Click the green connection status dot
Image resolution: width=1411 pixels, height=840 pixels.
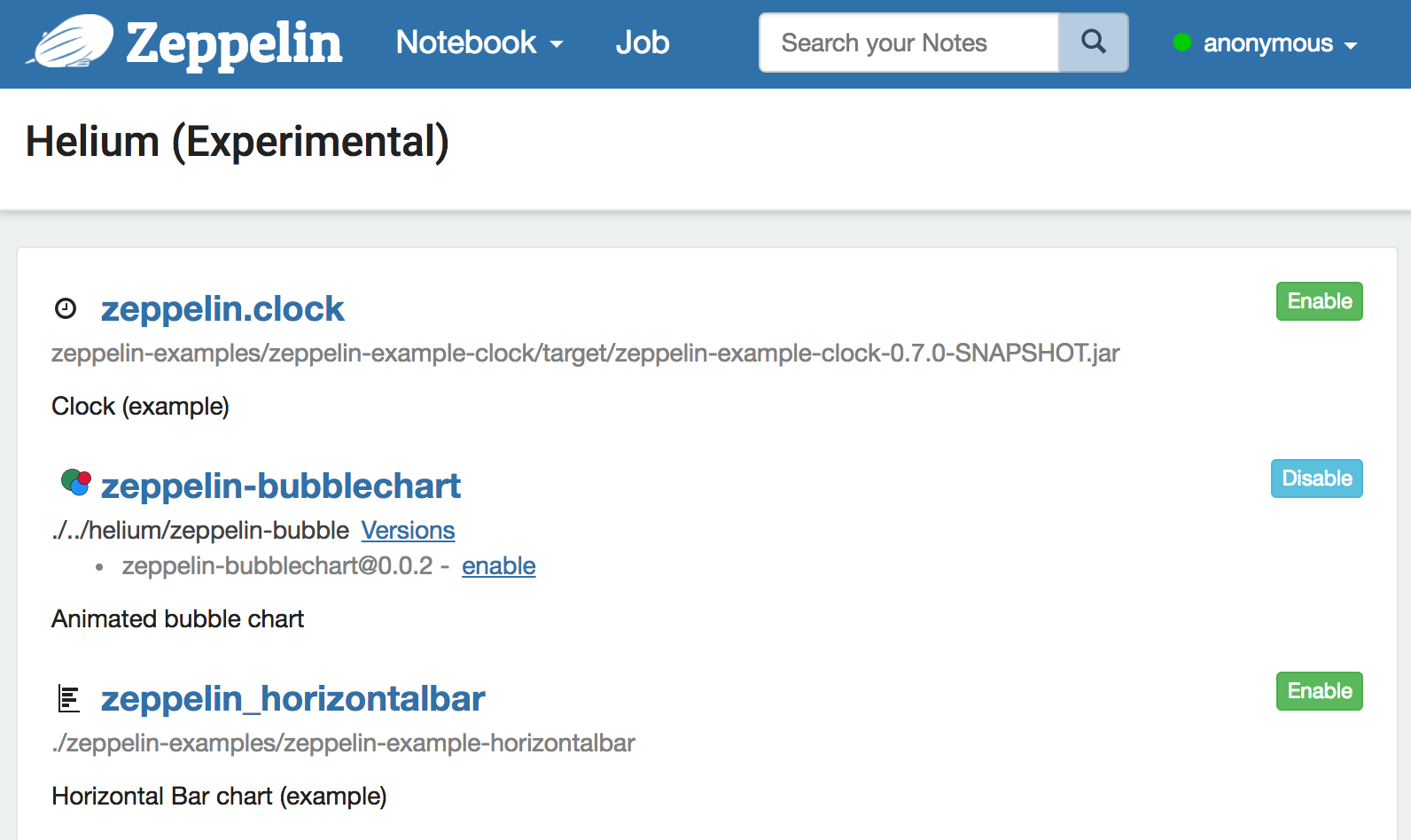pos(1181,43)
